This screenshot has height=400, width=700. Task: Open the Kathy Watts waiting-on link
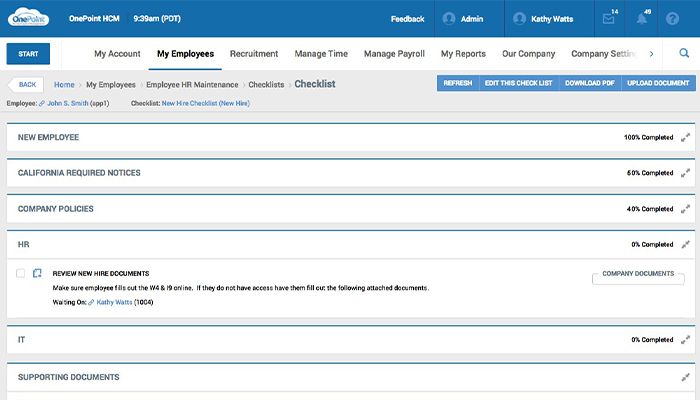click(113, 301)
